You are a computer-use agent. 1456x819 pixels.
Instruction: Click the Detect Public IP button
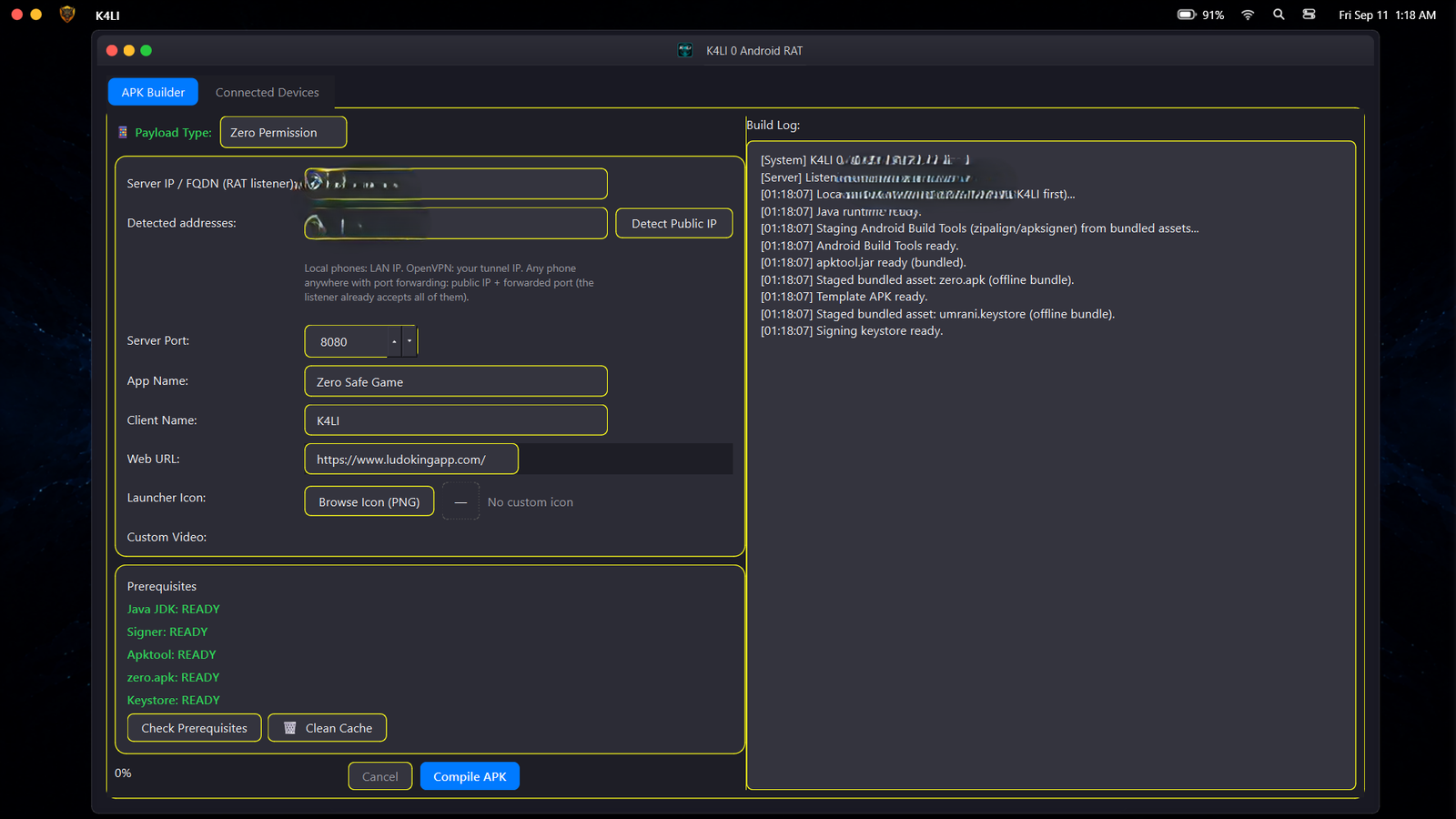pos(673,223)
